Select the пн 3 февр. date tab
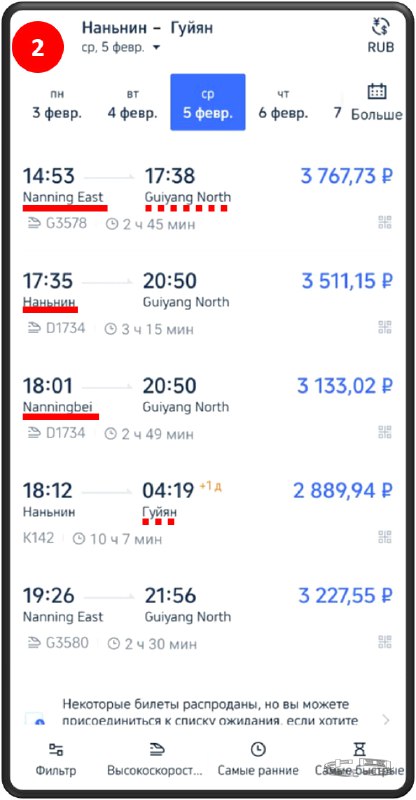 [57, 105]
